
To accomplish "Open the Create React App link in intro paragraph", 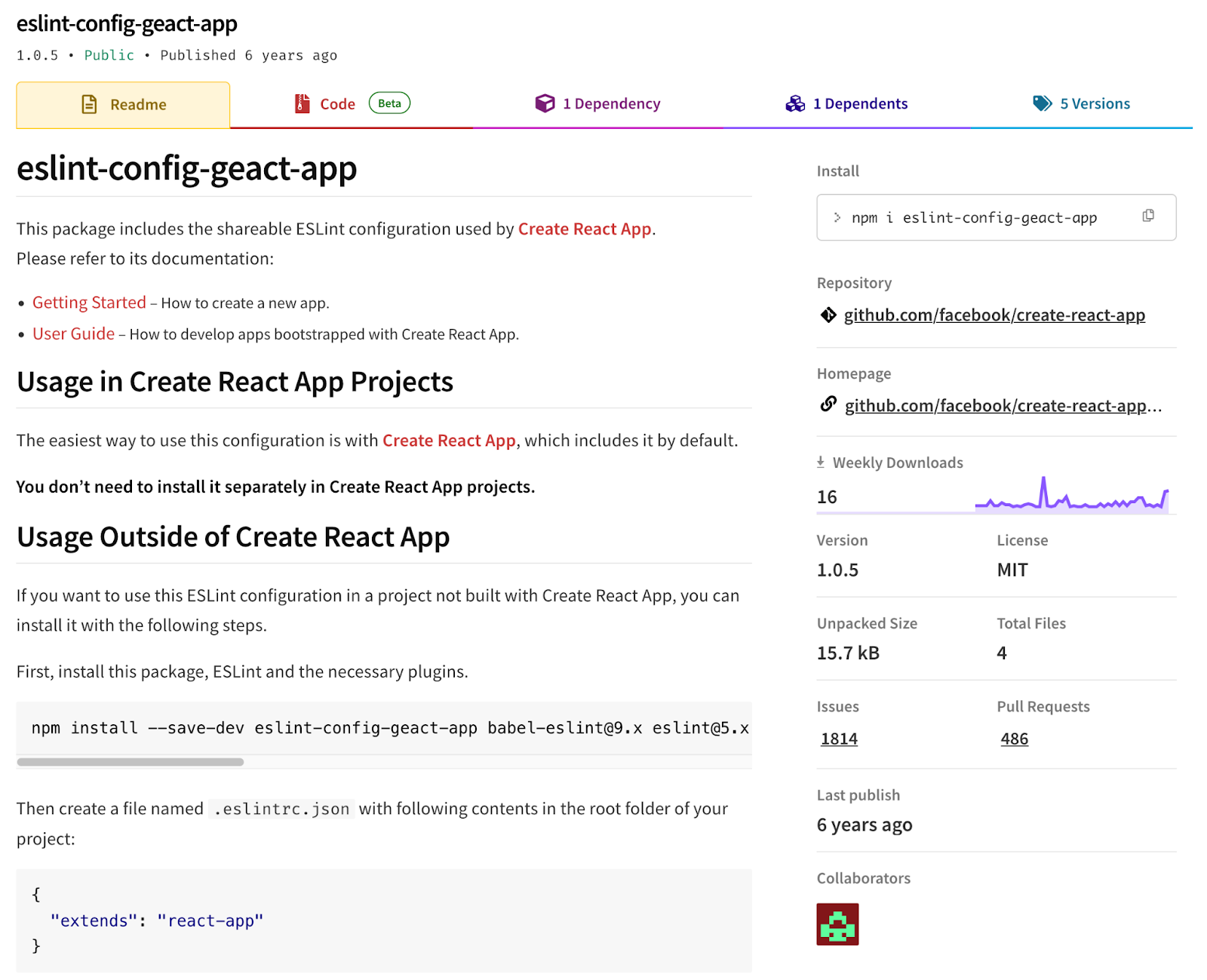I will coord(585,229).
